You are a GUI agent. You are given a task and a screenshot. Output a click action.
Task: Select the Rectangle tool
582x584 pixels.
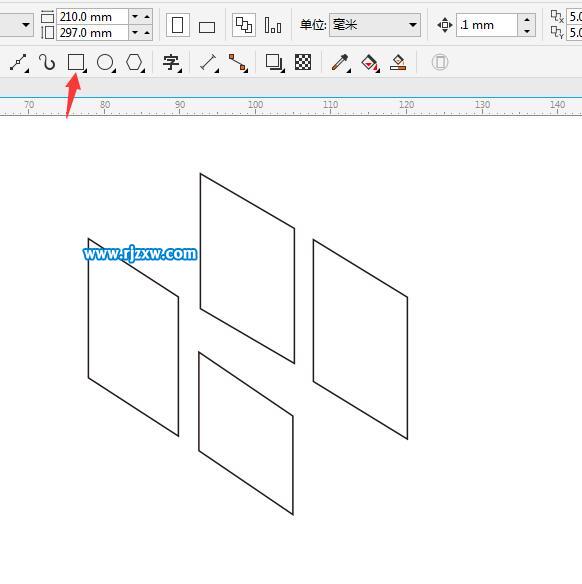coord(76,62)
